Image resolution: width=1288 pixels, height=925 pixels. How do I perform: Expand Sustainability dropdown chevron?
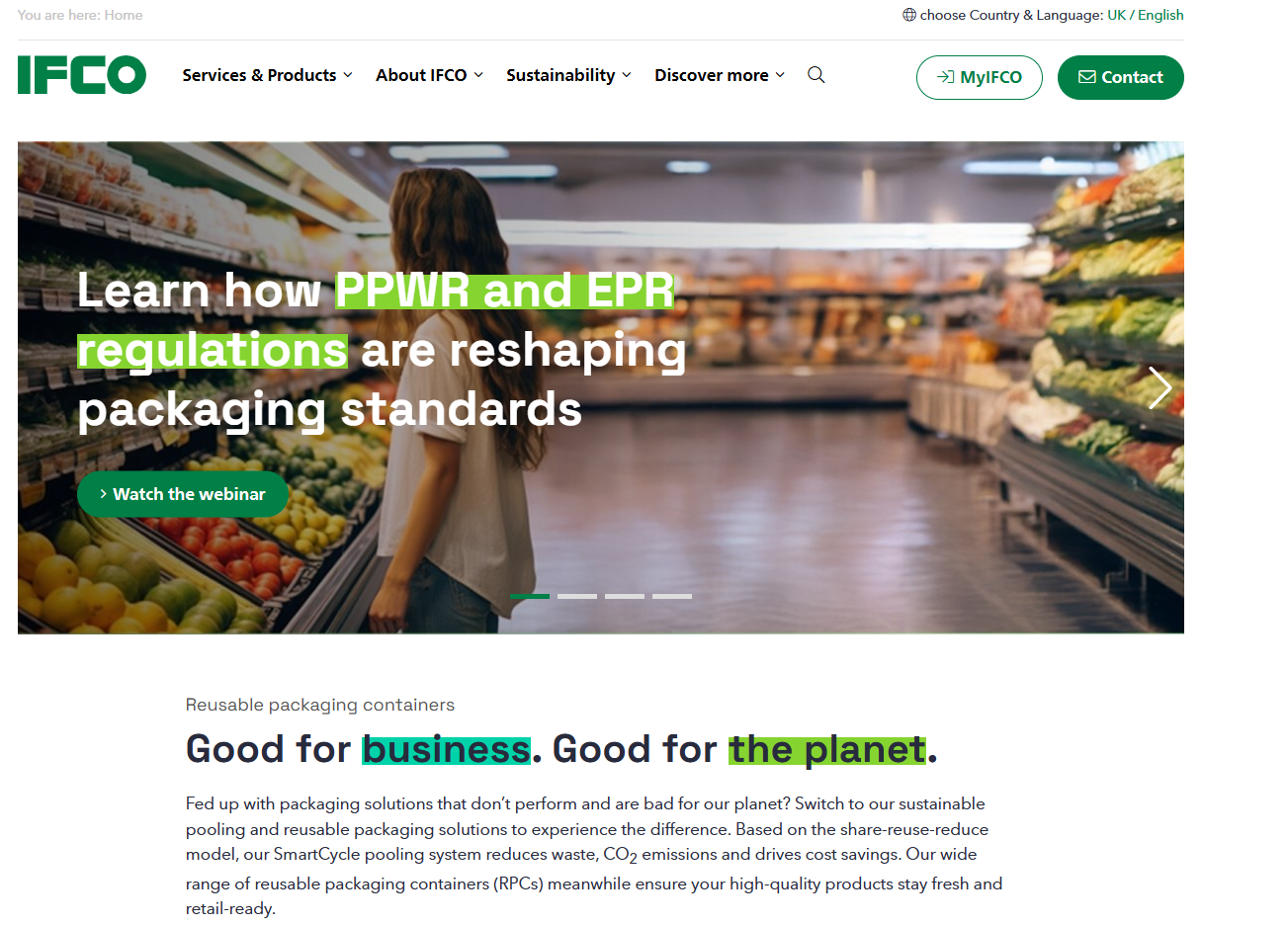(627, 75)
